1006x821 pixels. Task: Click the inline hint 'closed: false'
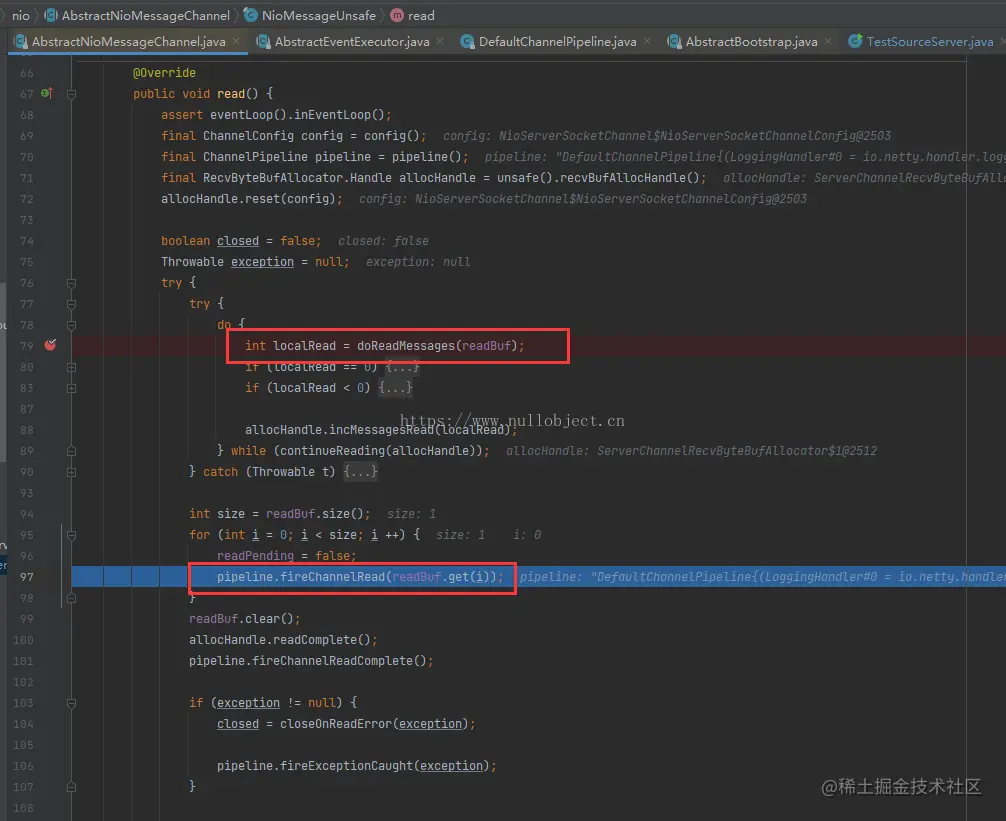(x=383, y=241)
